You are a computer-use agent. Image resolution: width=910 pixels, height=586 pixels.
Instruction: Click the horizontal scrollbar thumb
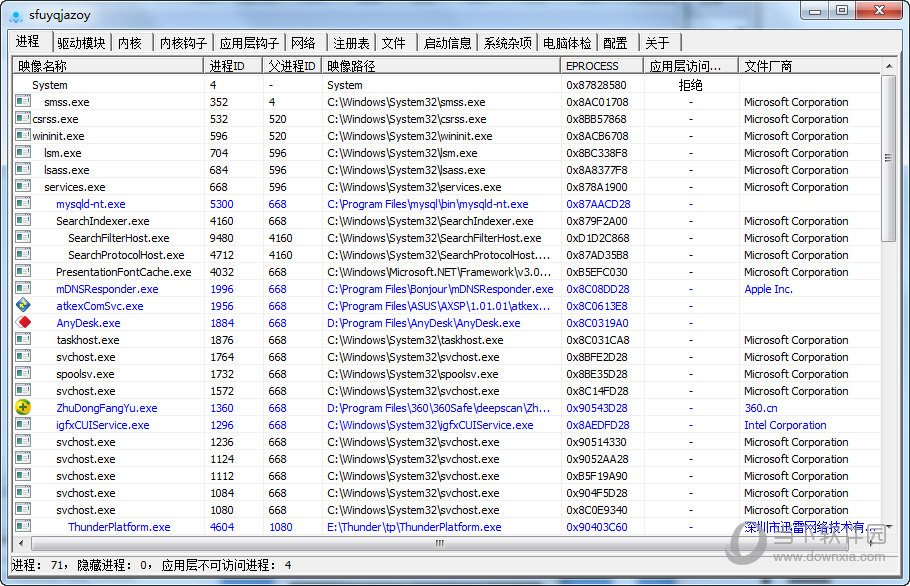pyautogui.click(x=438, y=543)
